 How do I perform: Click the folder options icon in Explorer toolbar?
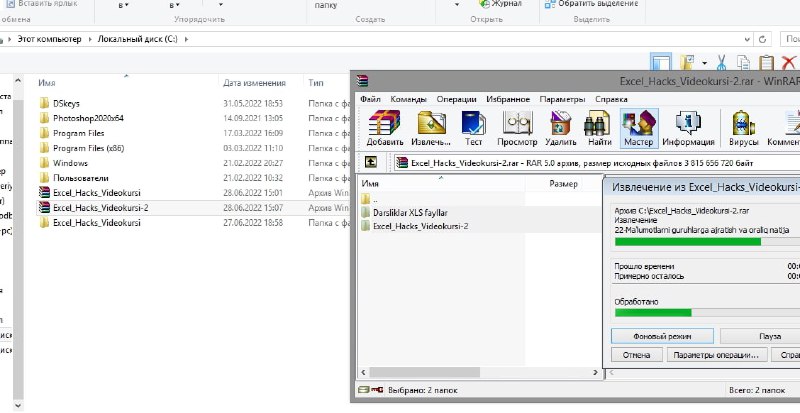tap(687, 63)
